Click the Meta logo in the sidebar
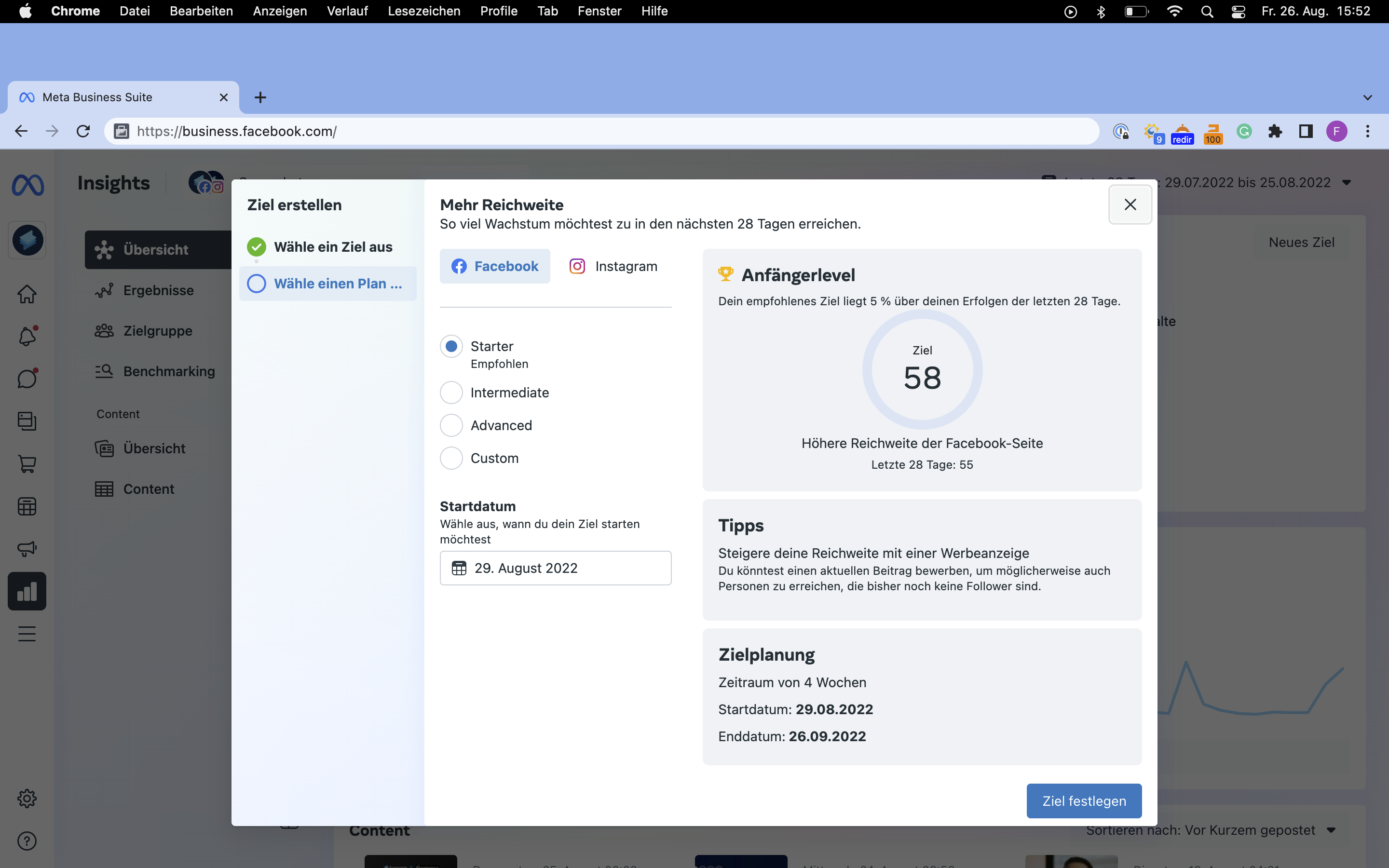Screen dimensions: 1389x868 click(27, 185)
